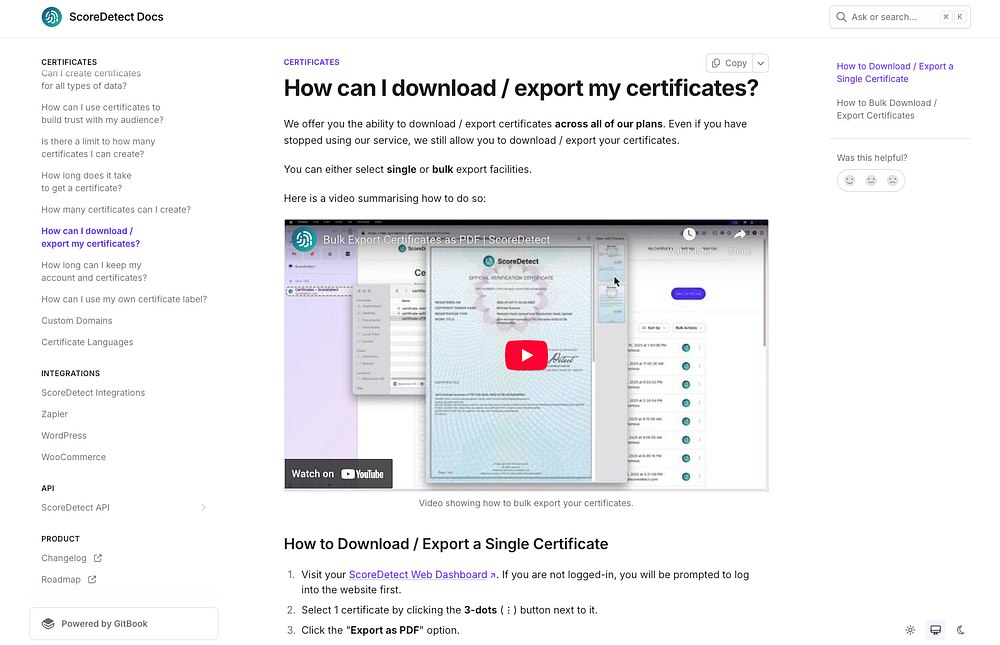Open "How long can I keep my account" page

click(x=94, y=272)
